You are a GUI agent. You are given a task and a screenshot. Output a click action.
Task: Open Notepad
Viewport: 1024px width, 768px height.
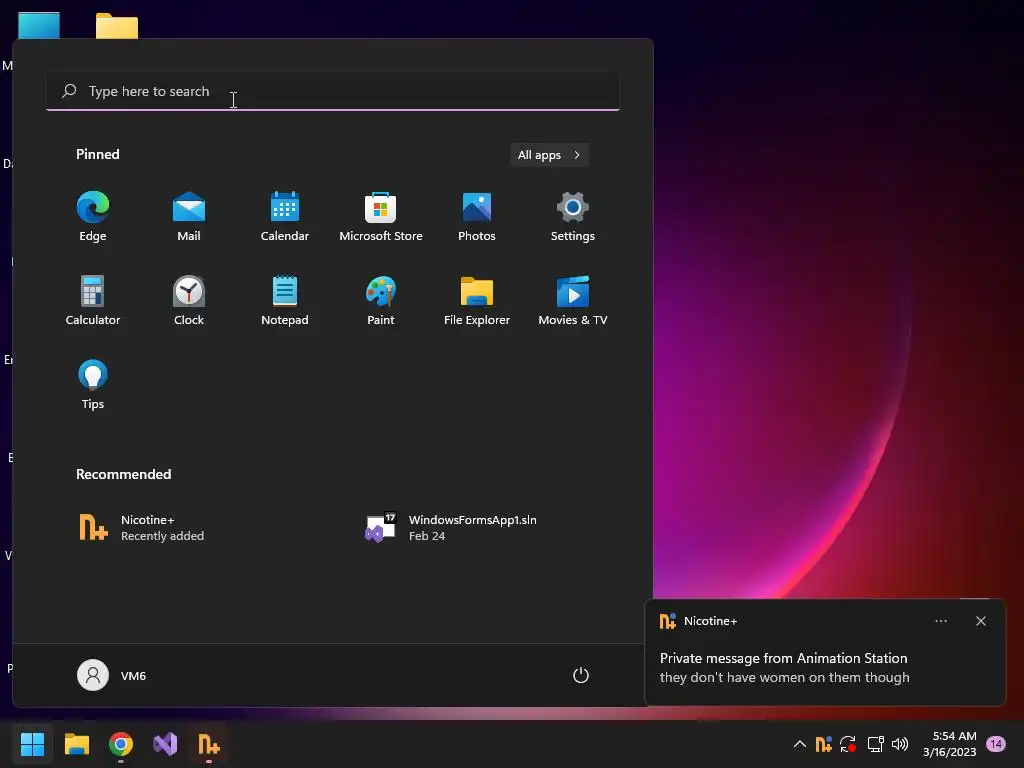285,300
